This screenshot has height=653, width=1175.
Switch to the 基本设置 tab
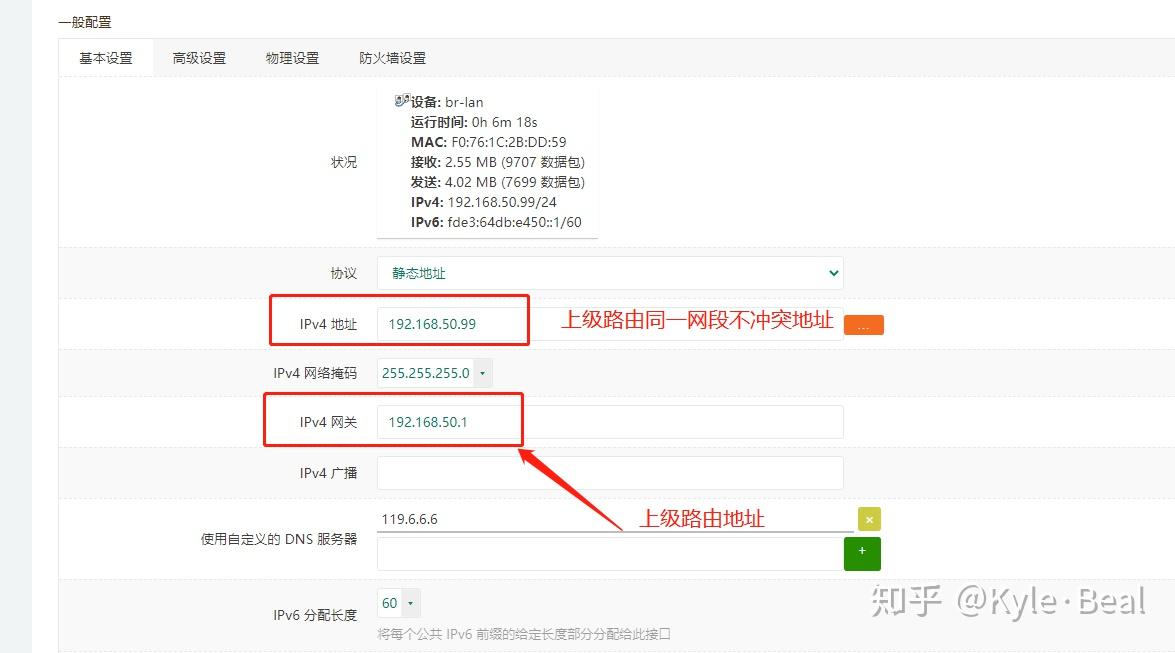(105, 57)
